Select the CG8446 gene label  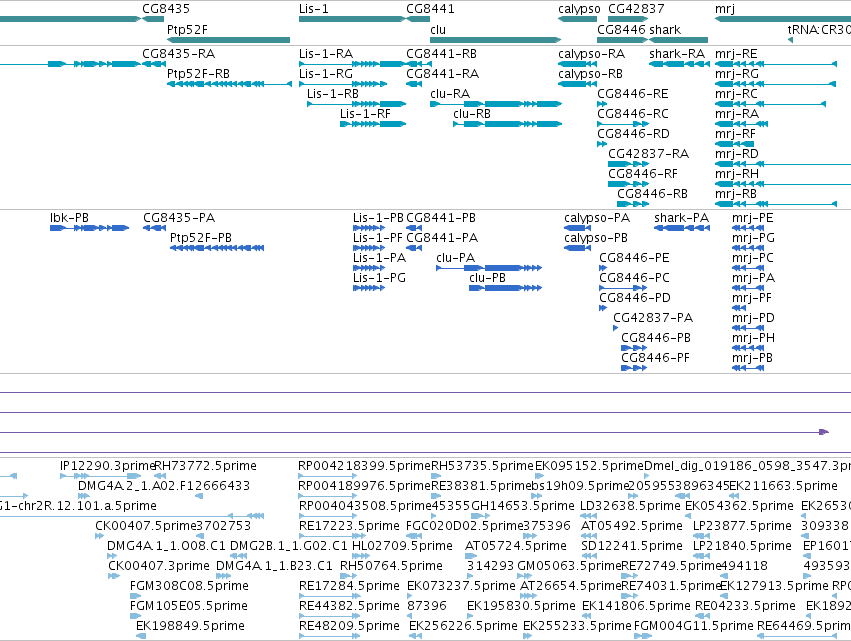(x=621, y=29)
